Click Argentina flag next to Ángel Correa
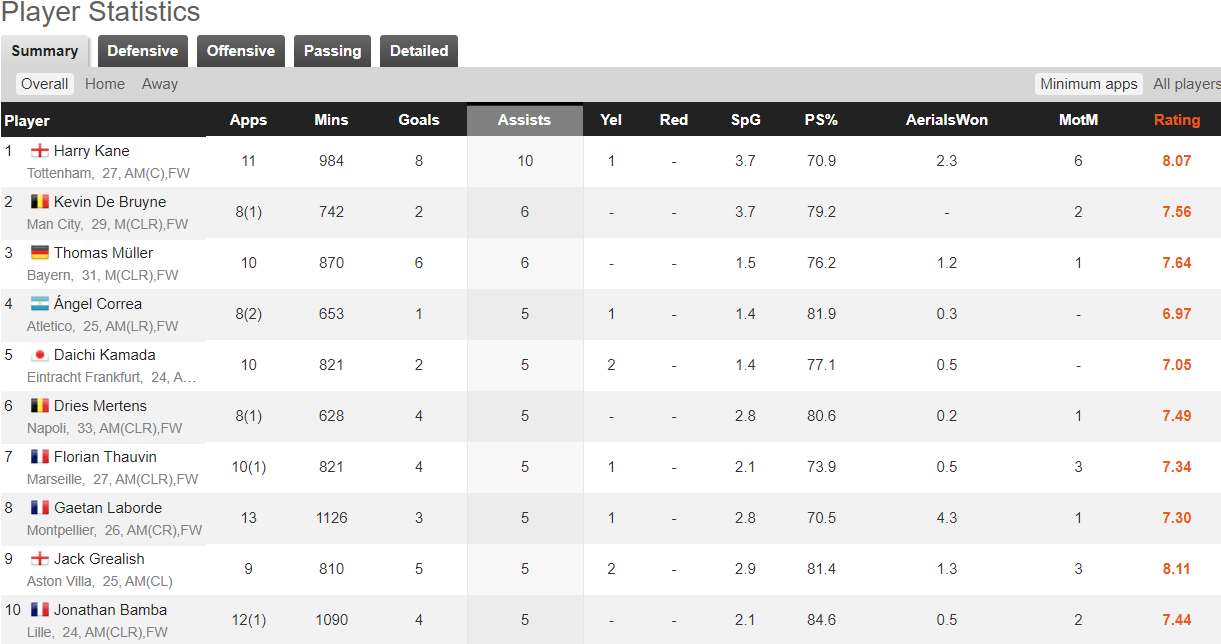Screen dimensions: 1221x644 tap(40, 304)
